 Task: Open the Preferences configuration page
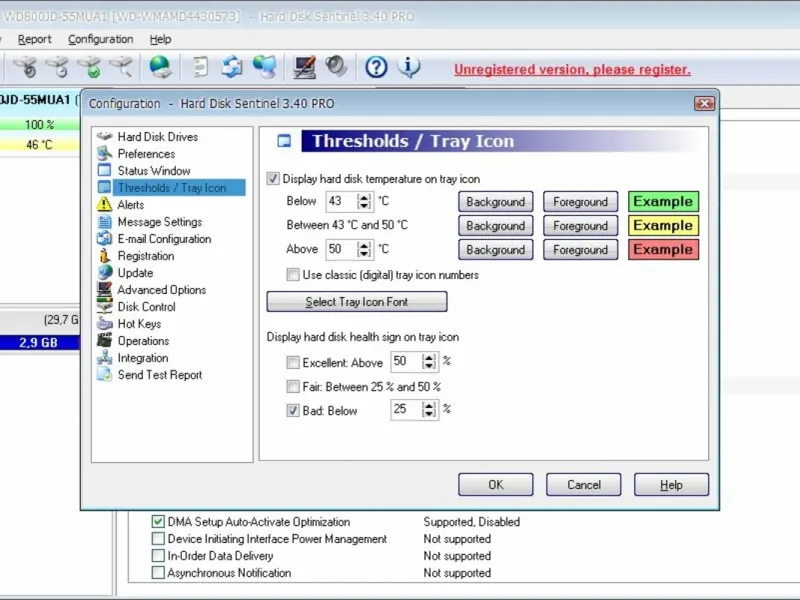pos(146,154)
